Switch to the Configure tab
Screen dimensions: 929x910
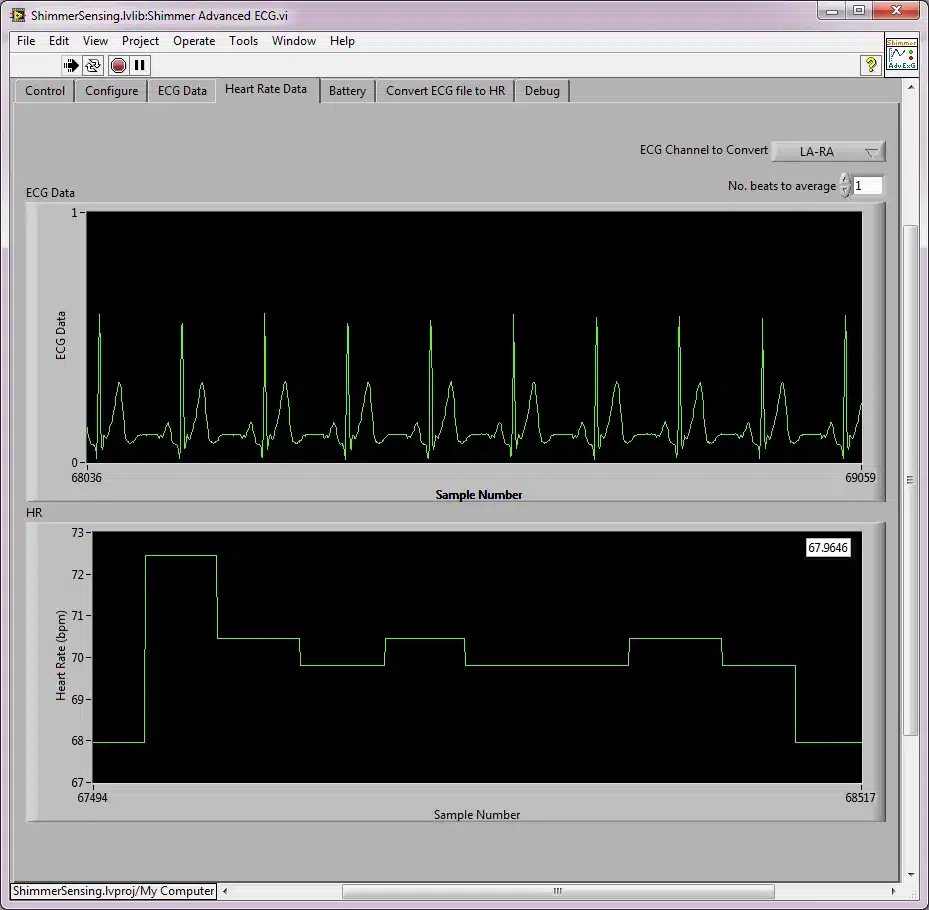111,91
